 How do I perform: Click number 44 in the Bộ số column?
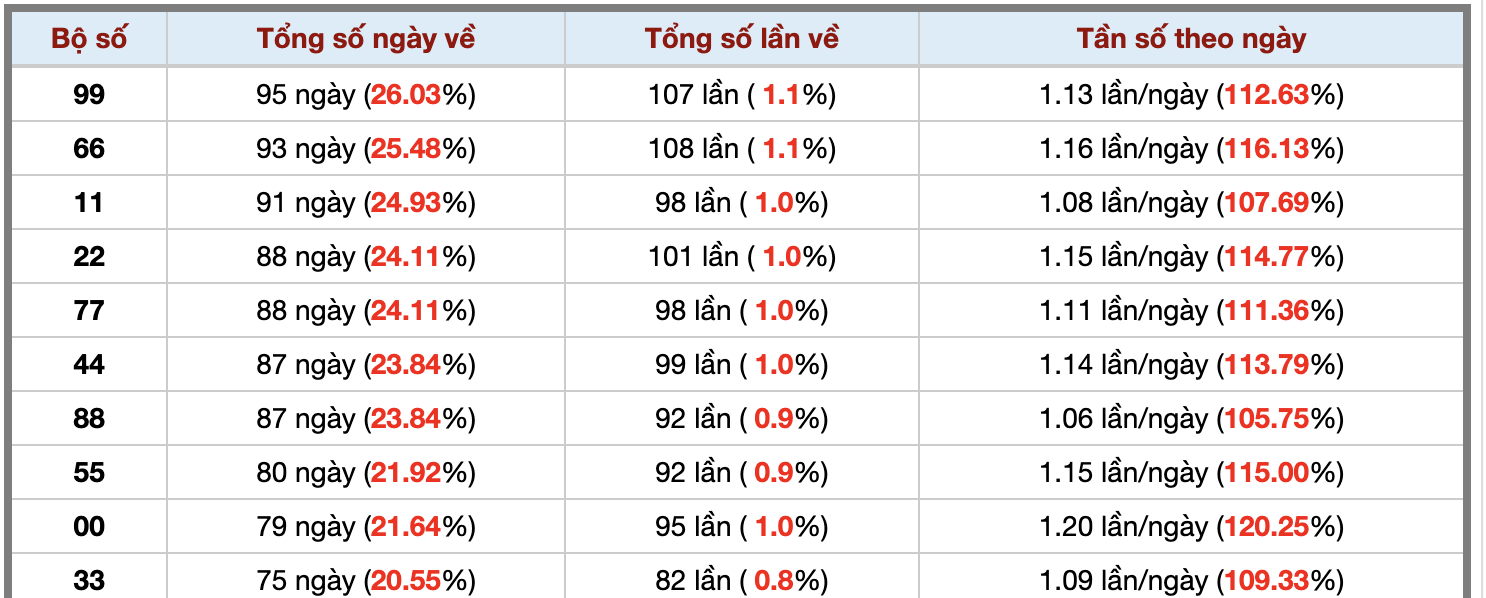point(89,365)
